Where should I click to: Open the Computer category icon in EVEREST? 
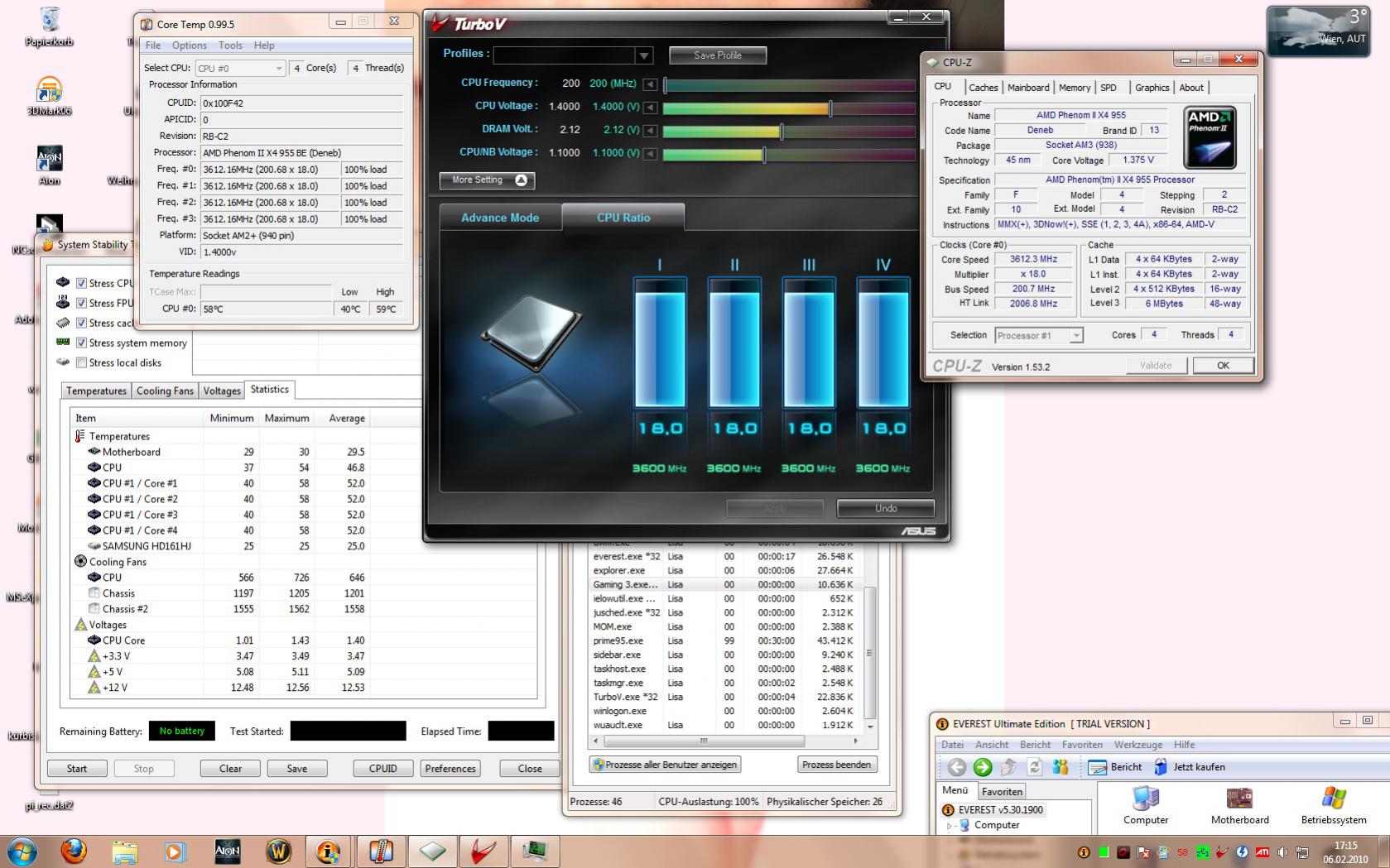coord(1146,805)
